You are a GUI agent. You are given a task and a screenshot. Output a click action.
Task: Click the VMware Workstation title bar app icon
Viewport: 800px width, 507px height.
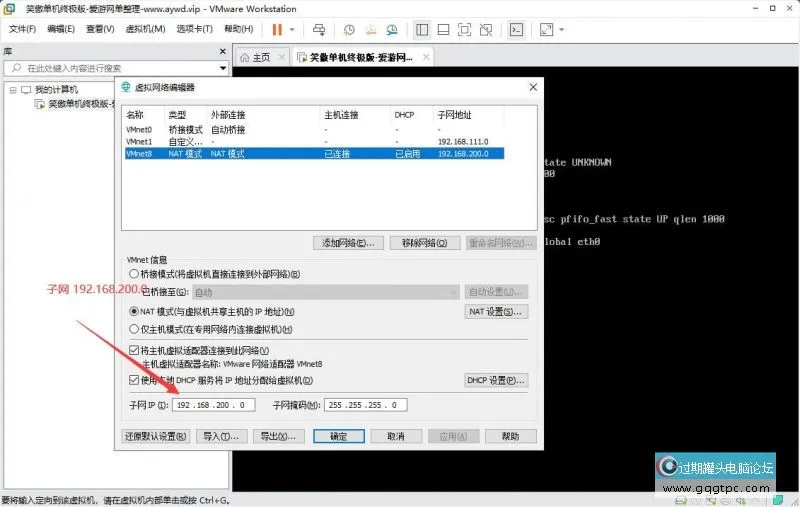click(9, 9)
